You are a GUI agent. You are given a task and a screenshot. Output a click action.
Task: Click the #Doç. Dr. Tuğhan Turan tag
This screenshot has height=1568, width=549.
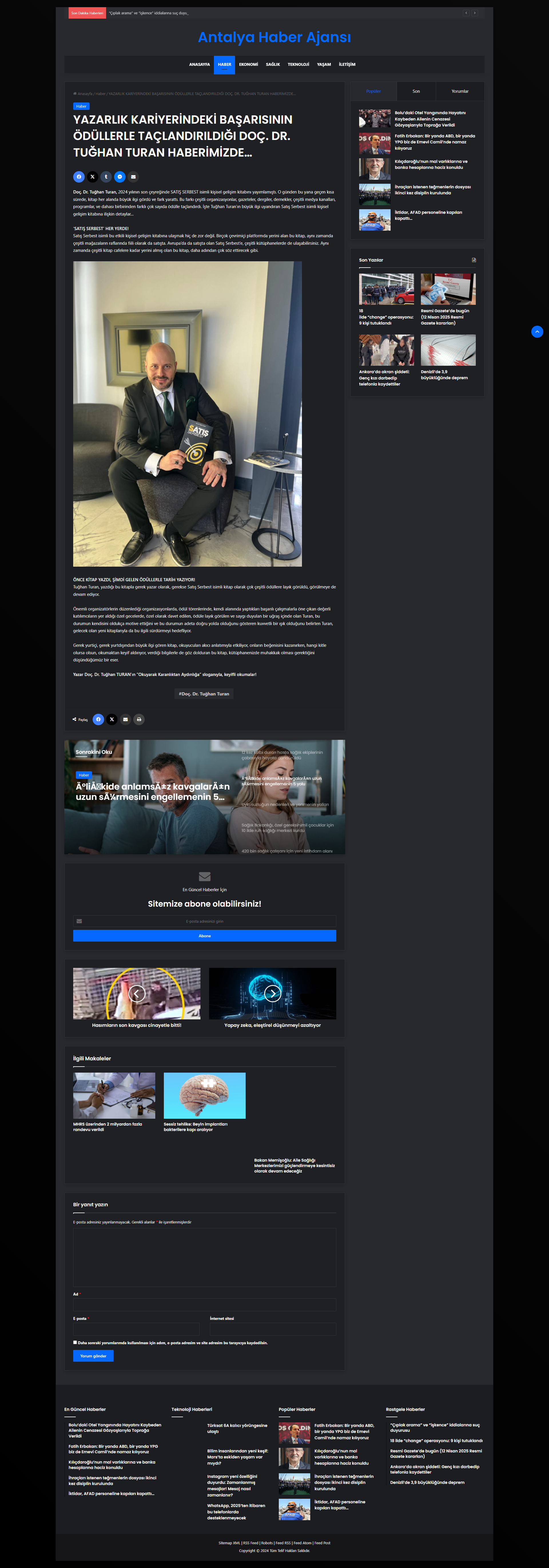204,694
